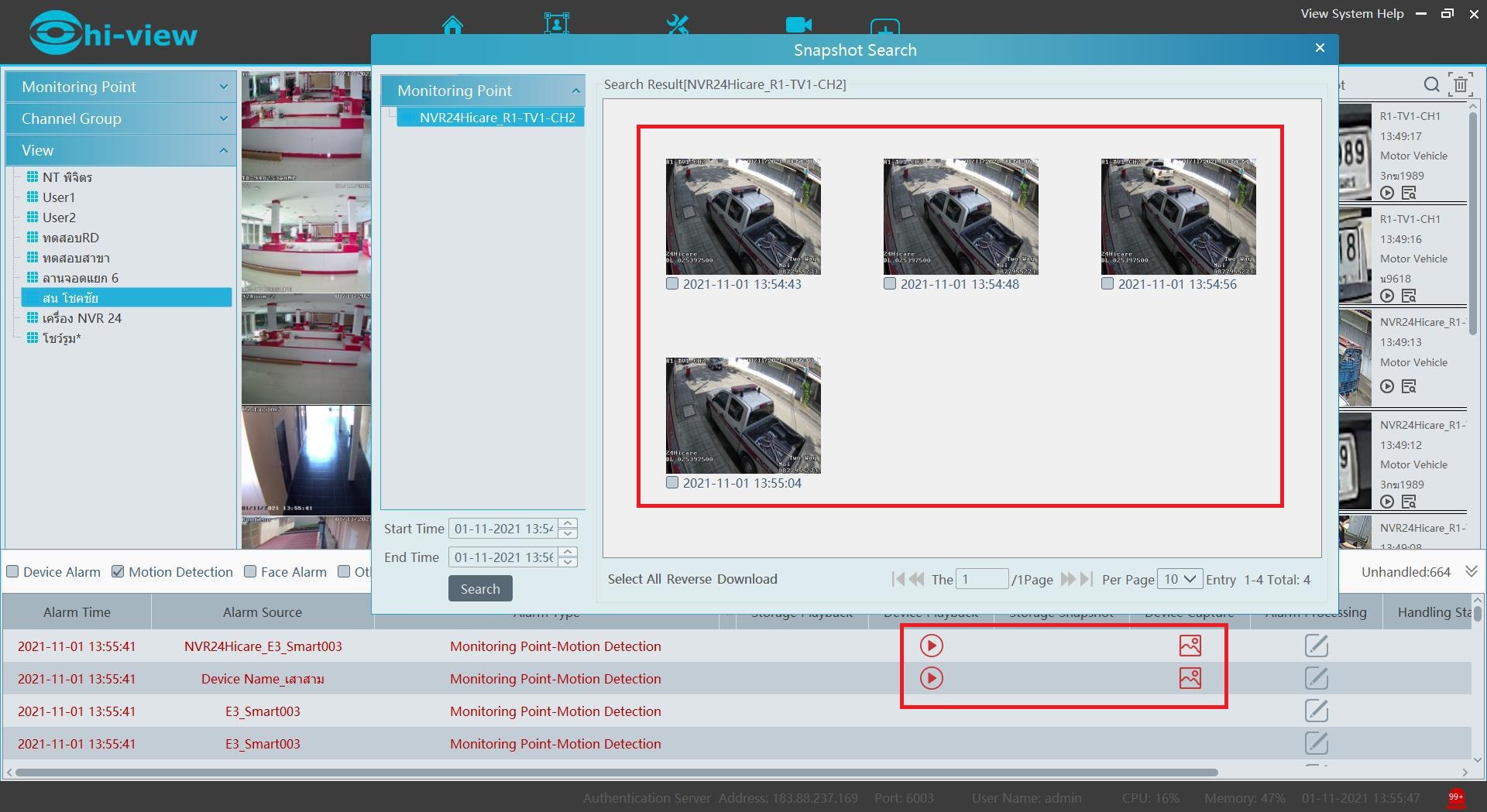
Task: Click the Search button
Action: point(480,589)
